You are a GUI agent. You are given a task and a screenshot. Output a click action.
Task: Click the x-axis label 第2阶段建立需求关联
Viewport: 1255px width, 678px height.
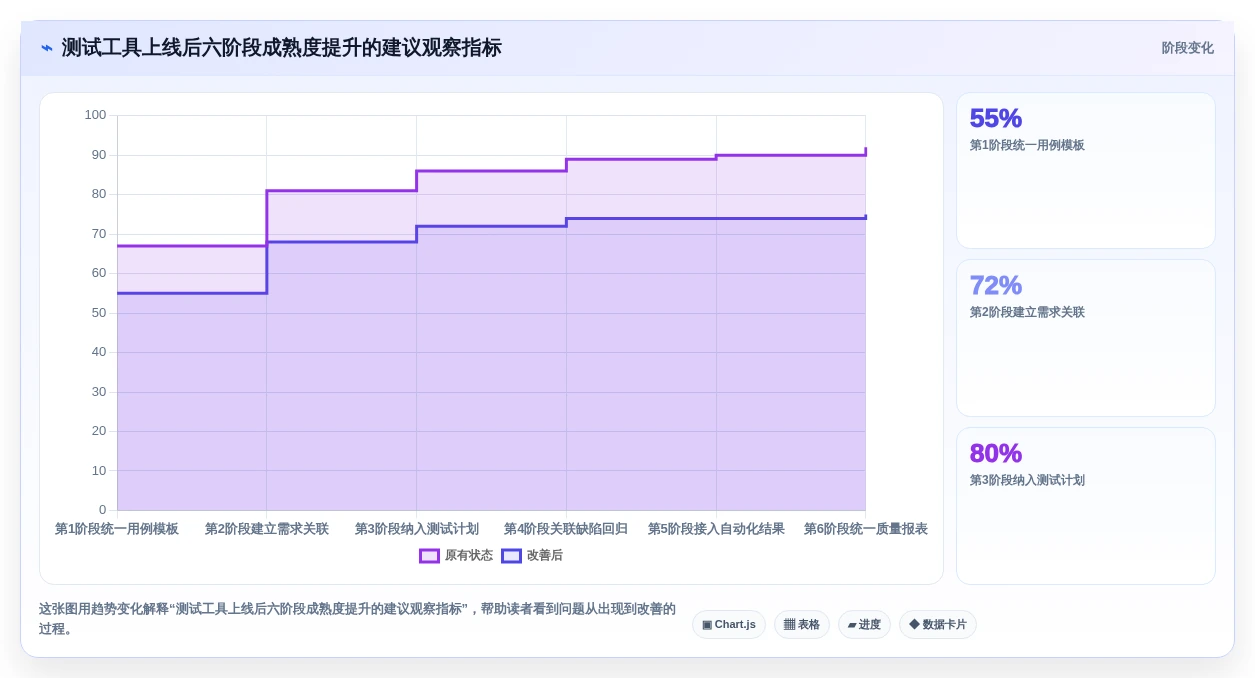[267, 529]
